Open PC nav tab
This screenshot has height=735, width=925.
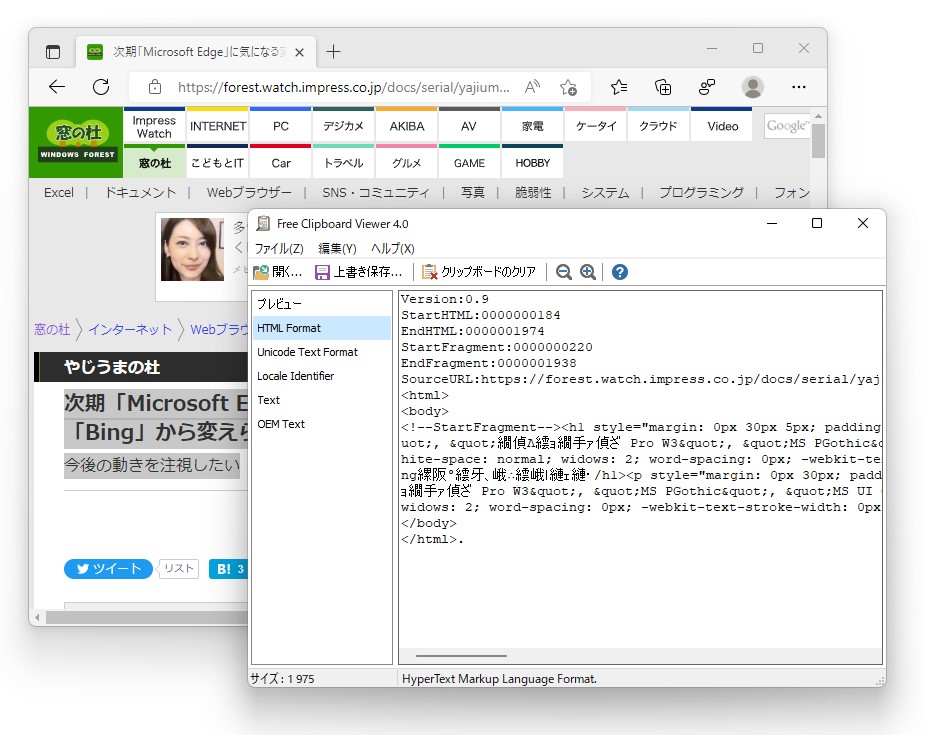281,126
